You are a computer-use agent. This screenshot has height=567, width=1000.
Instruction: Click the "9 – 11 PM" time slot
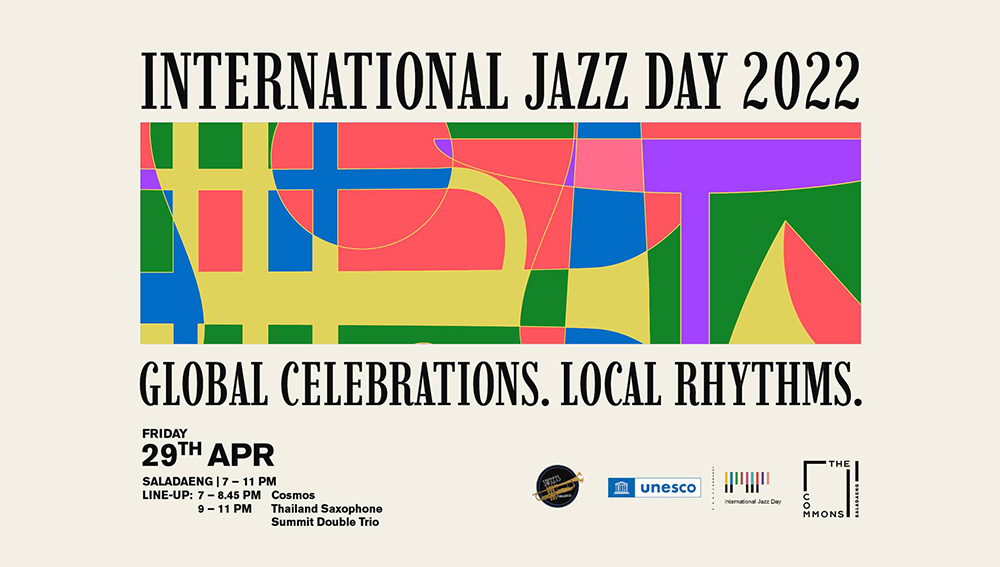[228, 509]
